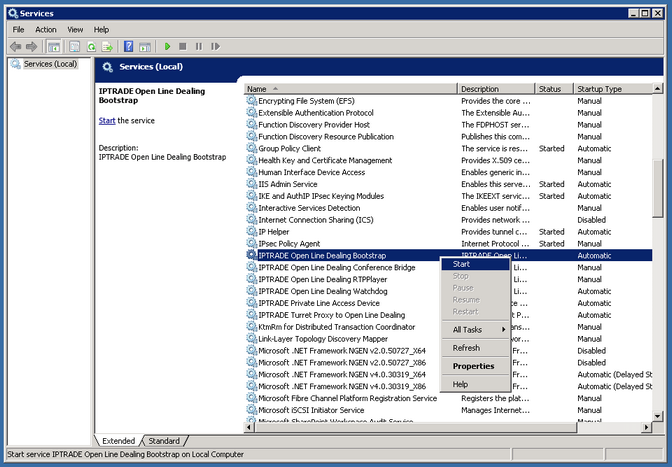The width and height of the screenshot is (672, 467).
Task: Click the vertical scrollbar thumb
Action: tap(658, 189)
